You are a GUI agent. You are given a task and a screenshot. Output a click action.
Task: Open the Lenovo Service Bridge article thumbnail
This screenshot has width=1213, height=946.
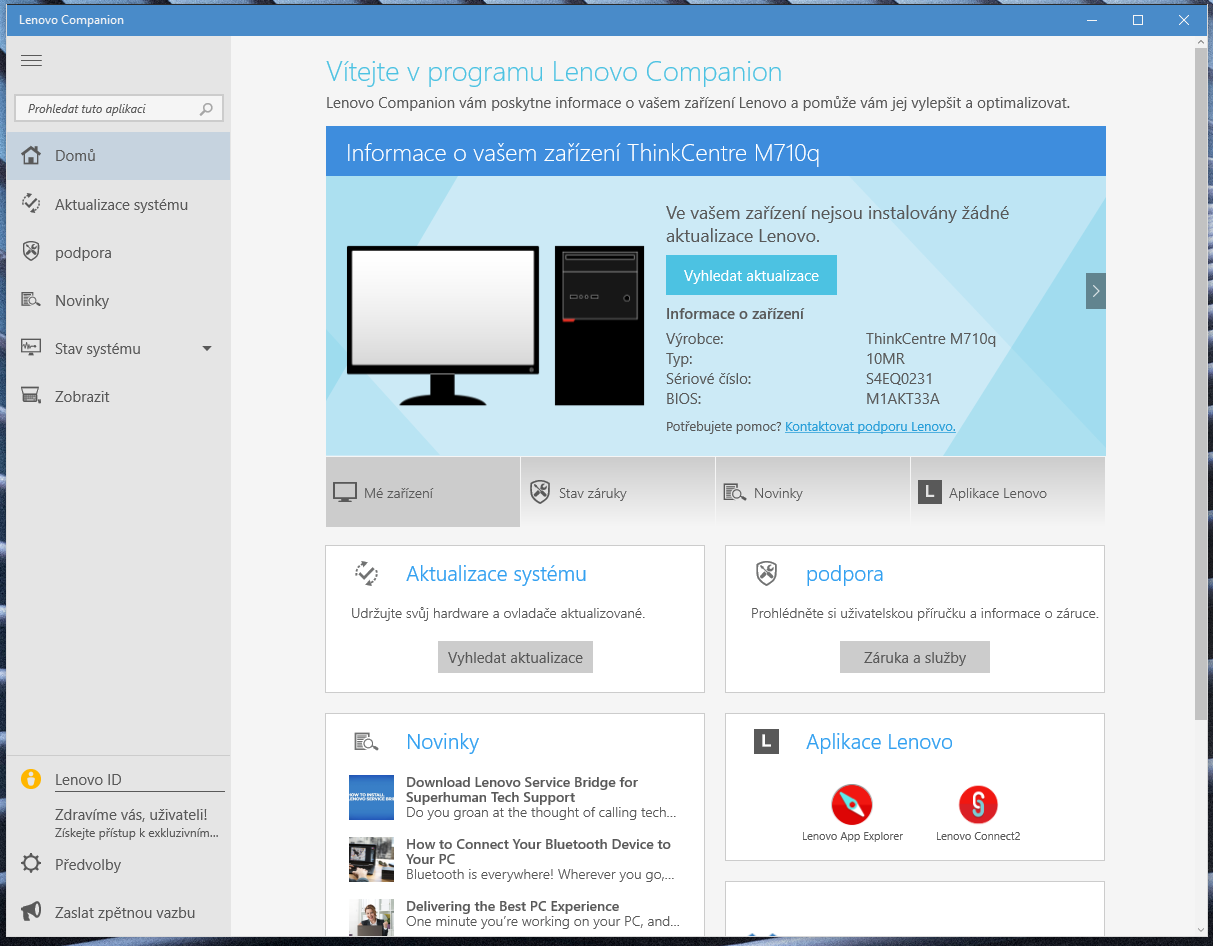[371, 797]
